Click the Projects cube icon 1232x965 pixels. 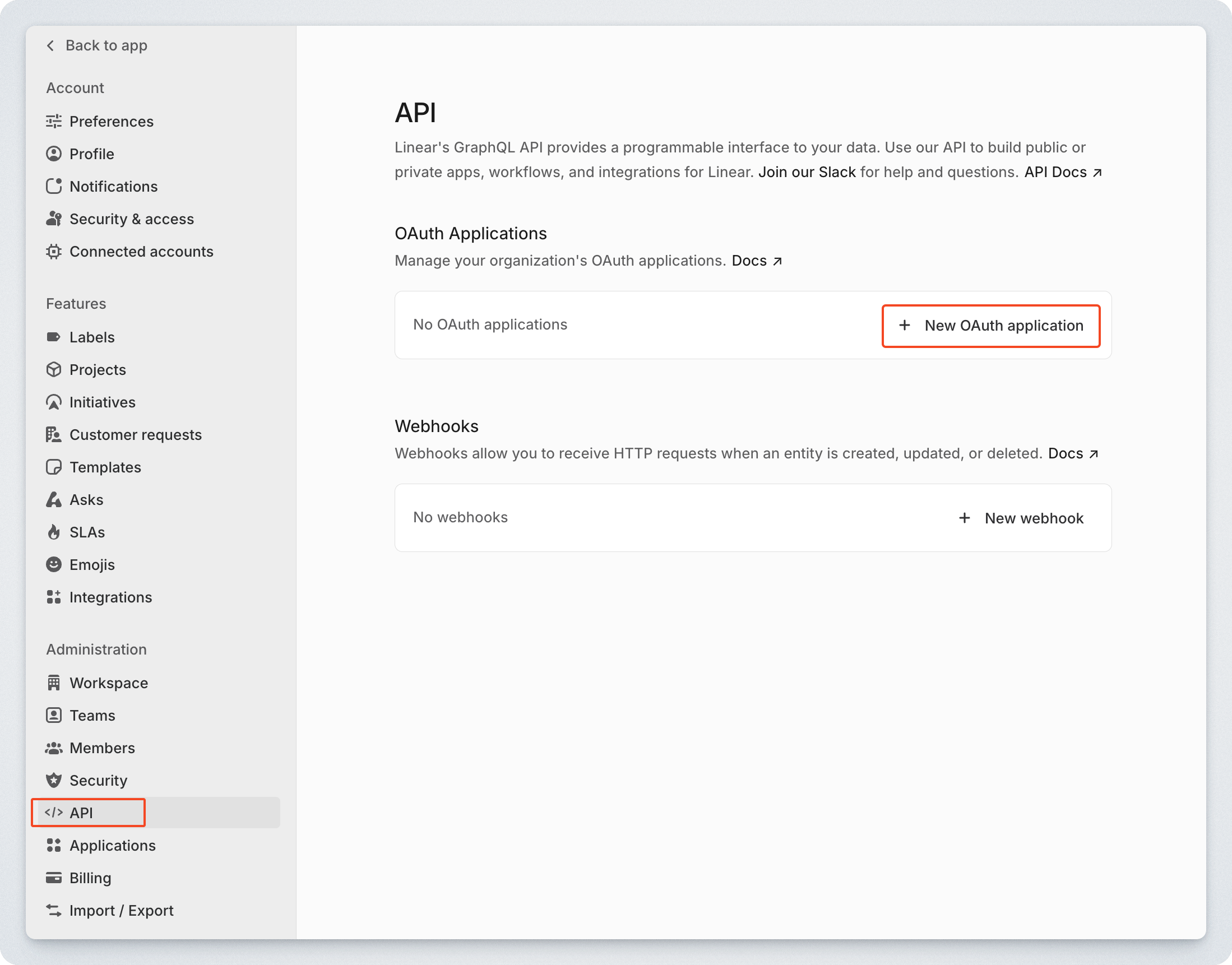[54, 369]
